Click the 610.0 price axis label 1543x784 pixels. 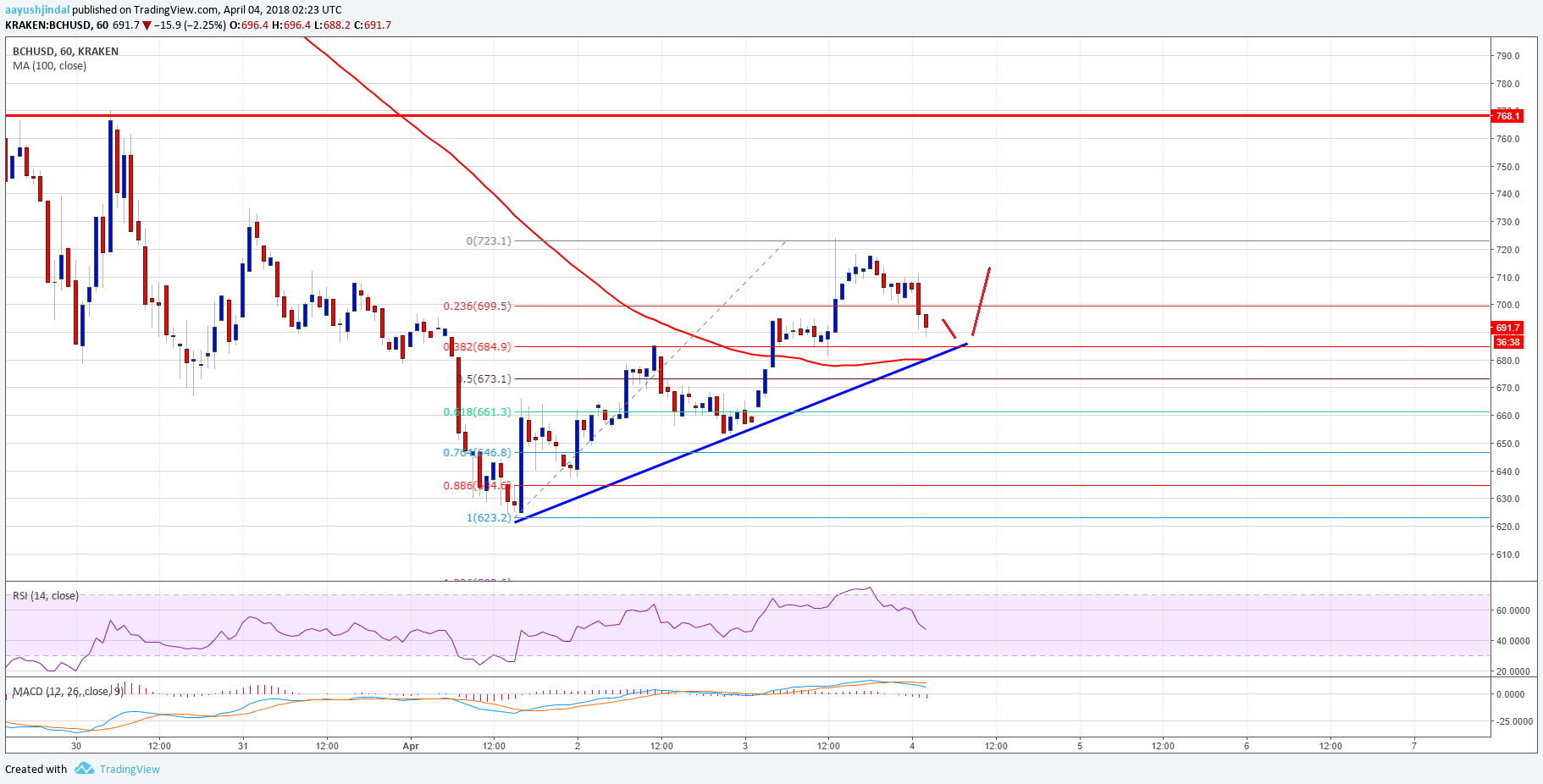[x=1508, y=555]
